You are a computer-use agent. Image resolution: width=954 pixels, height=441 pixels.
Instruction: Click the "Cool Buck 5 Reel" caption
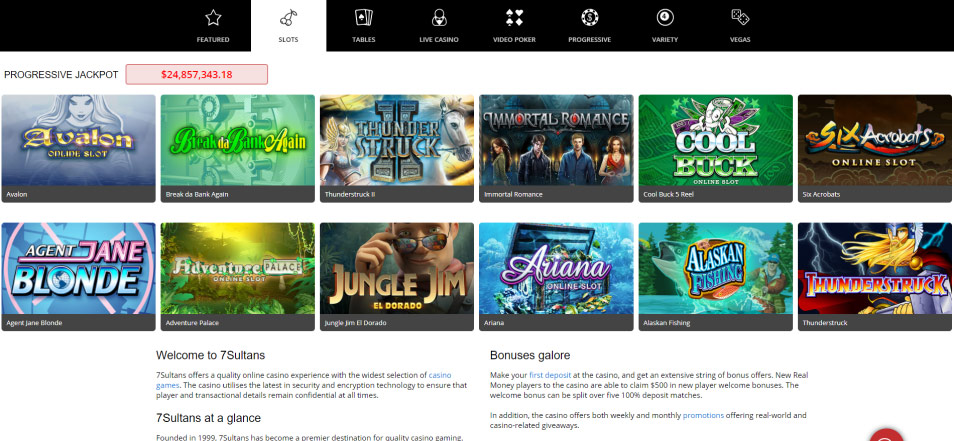click(x=669, y=195)
